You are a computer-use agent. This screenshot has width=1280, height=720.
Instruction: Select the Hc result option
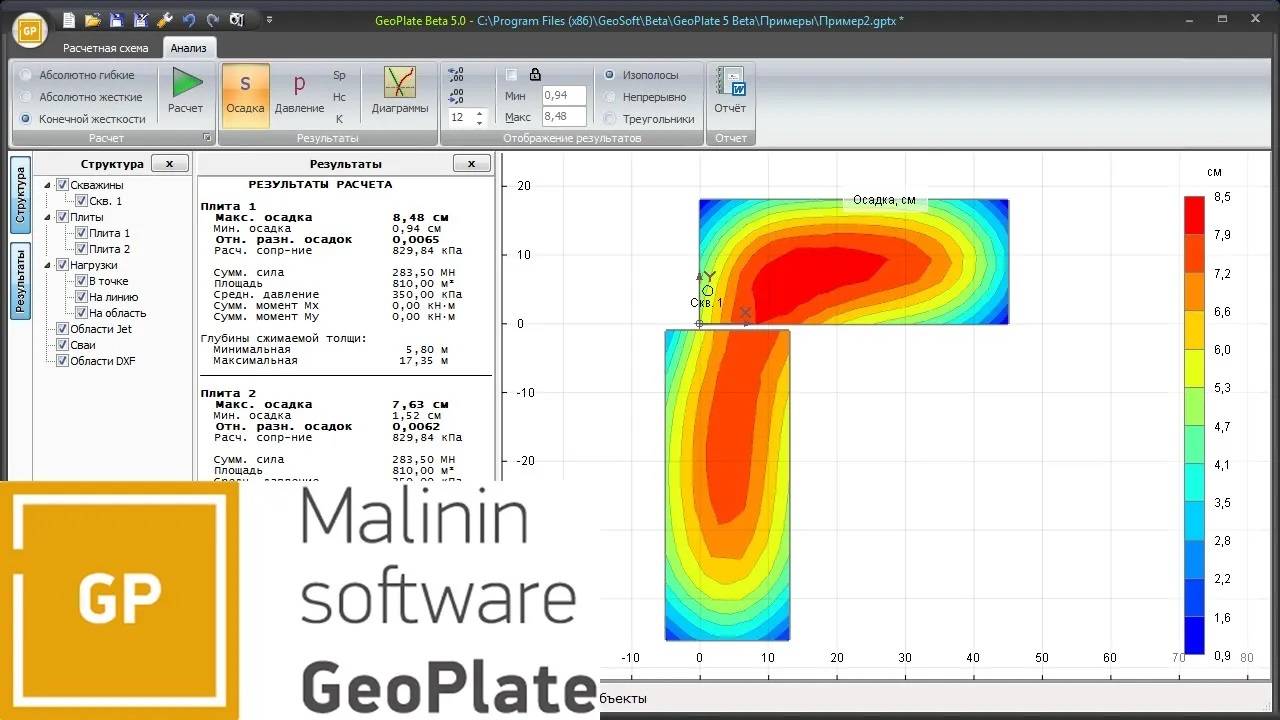coord(339,97)
